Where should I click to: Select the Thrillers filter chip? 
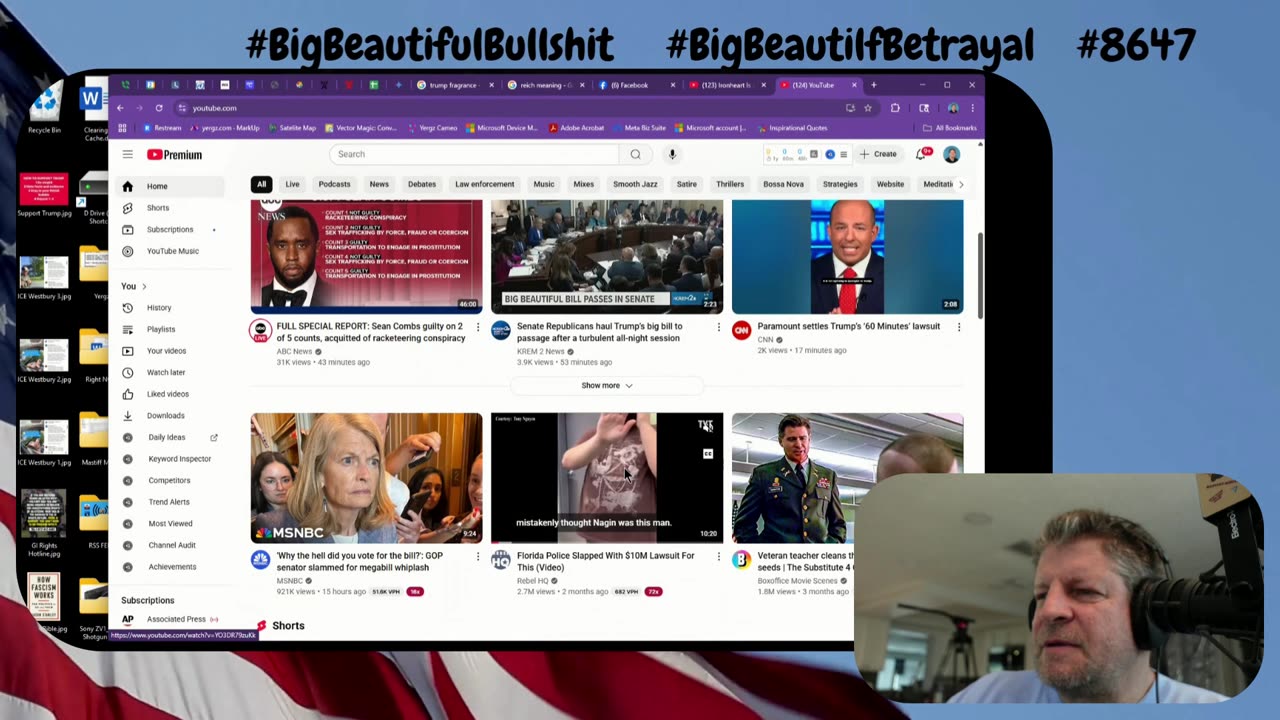point(730,184)
